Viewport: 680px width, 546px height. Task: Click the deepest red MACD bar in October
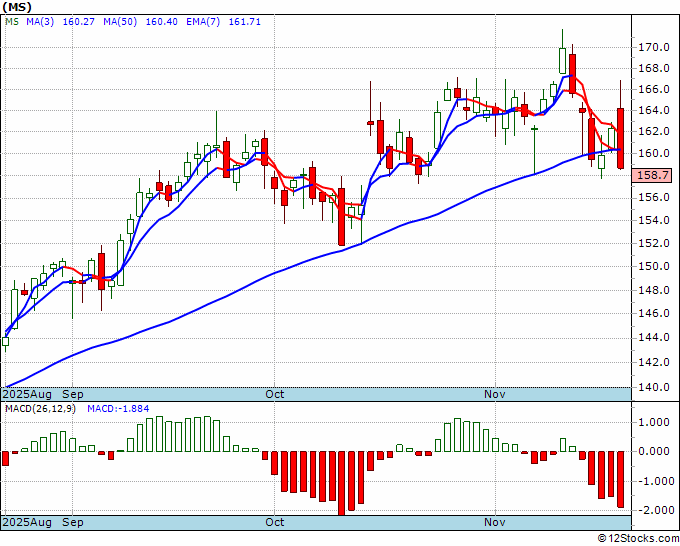pyautogui.click(x=342, y=483)
